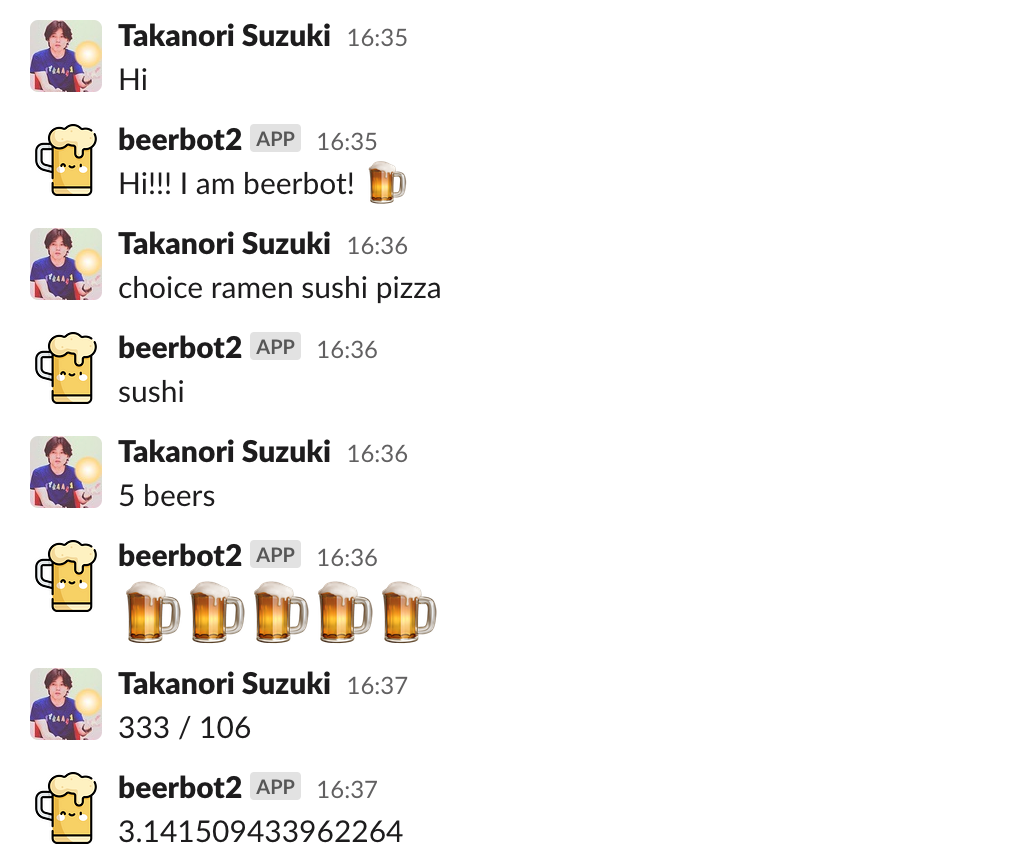Viewport: 1018px width, 860px height.
Task: Click beerbot2 beer mug avatar beside "sushi" reply
Action: 66,368
